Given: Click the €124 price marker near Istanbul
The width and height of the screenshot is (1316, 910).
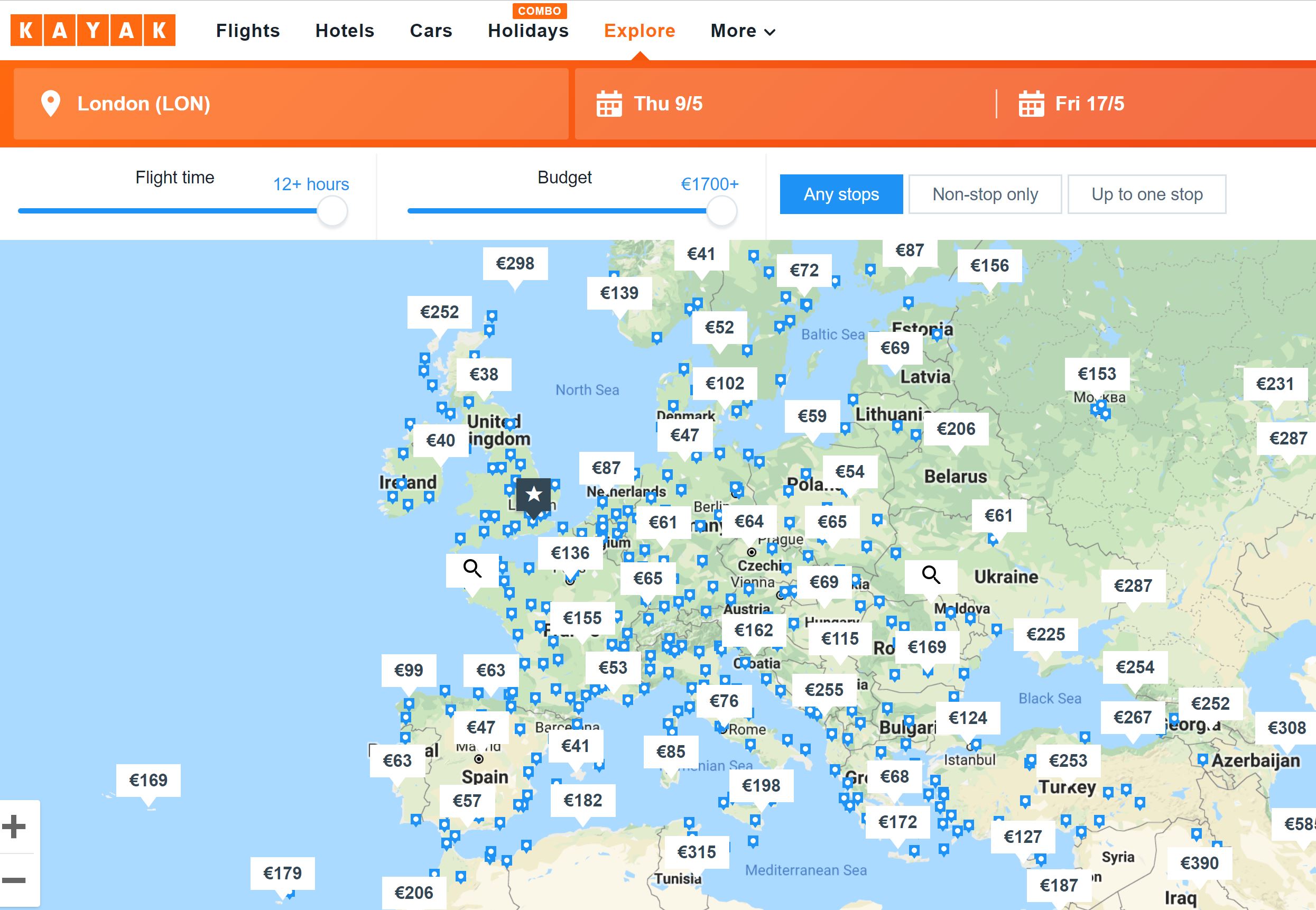Looking at the screenshot, I should (x=968, y=718).
